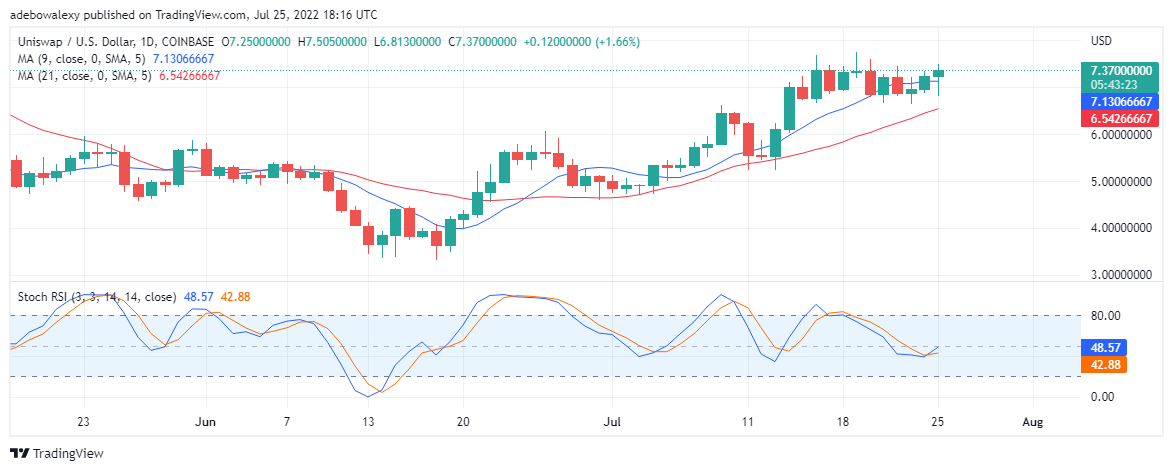
Task: Click the 4.00000000 price axis level
Action: click(x=1121, y=229)
